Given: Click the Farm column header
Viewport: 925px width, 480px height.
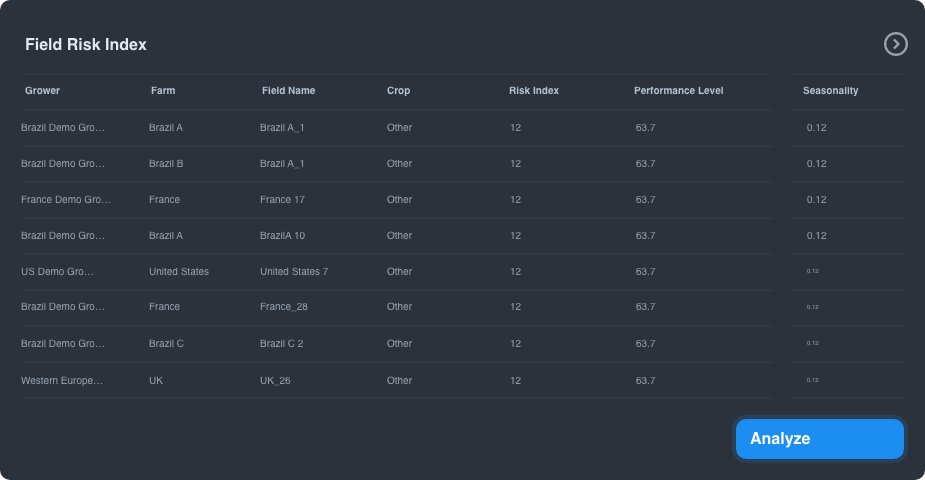Looking at the screenshot, I should (163, 91).
